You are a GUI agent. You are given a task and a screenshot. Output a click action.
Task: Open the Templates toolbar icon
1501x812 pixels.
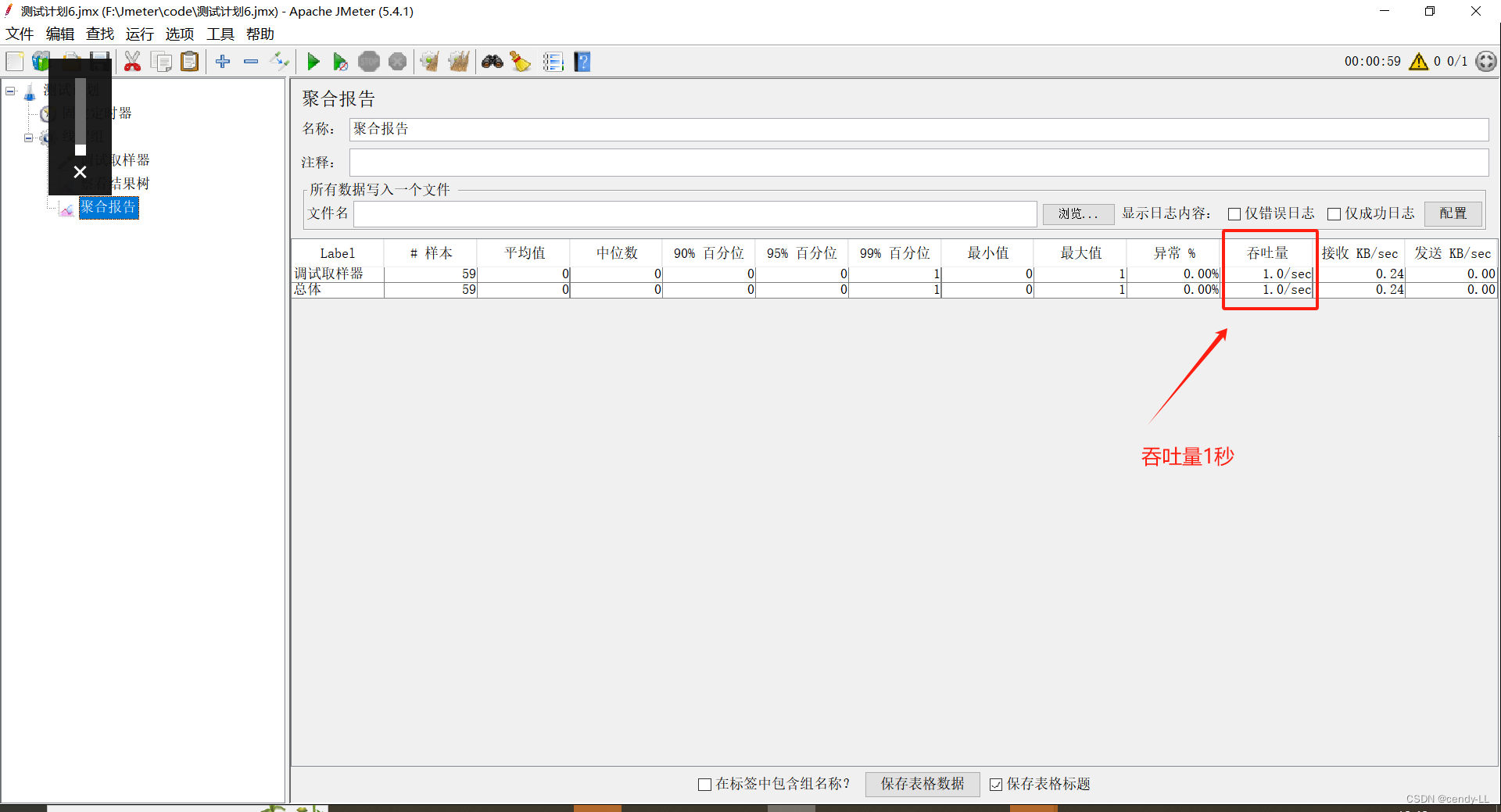41,61
